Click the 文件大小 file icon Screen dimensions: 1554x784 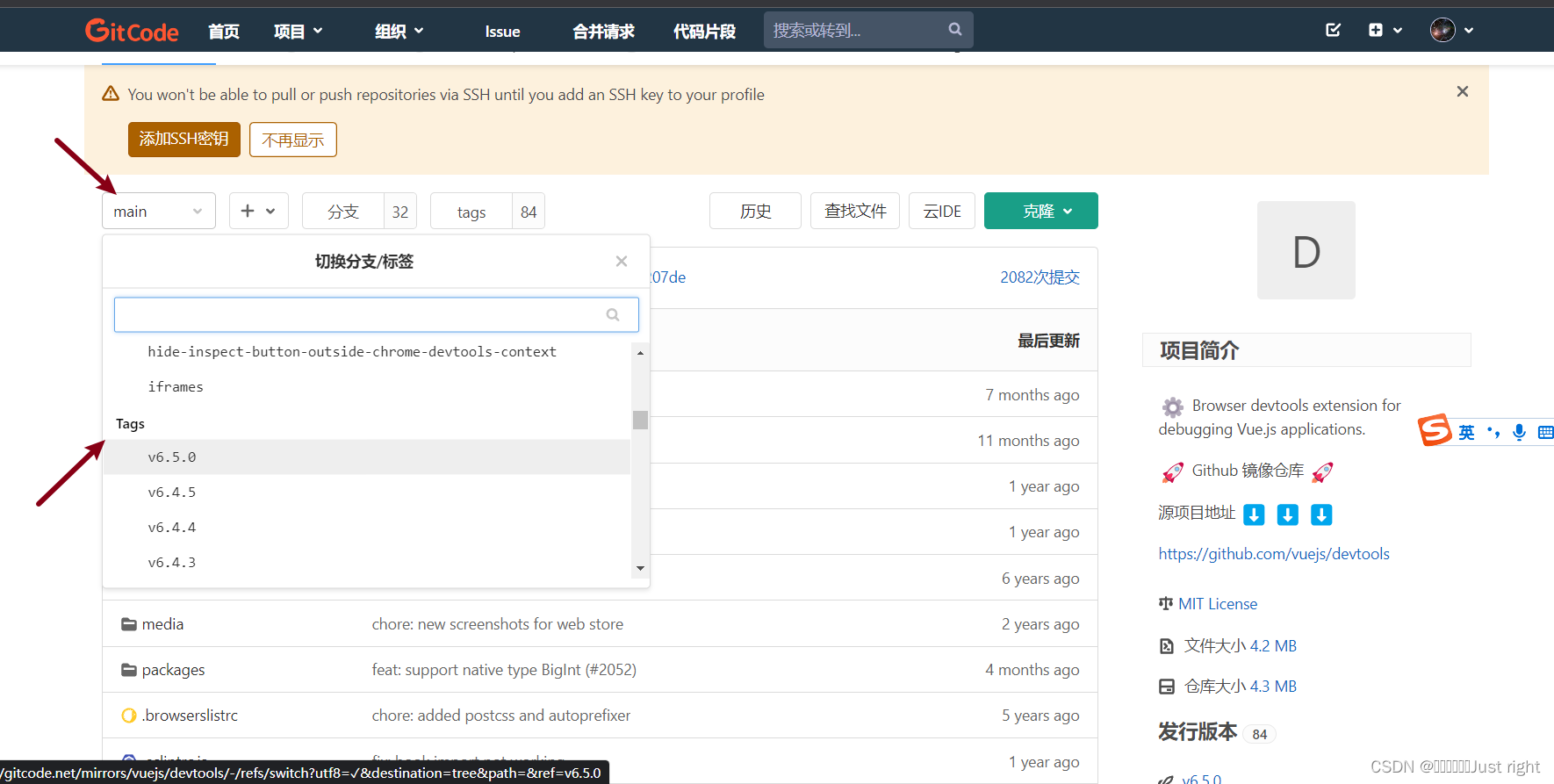[x=1166, y=646]
